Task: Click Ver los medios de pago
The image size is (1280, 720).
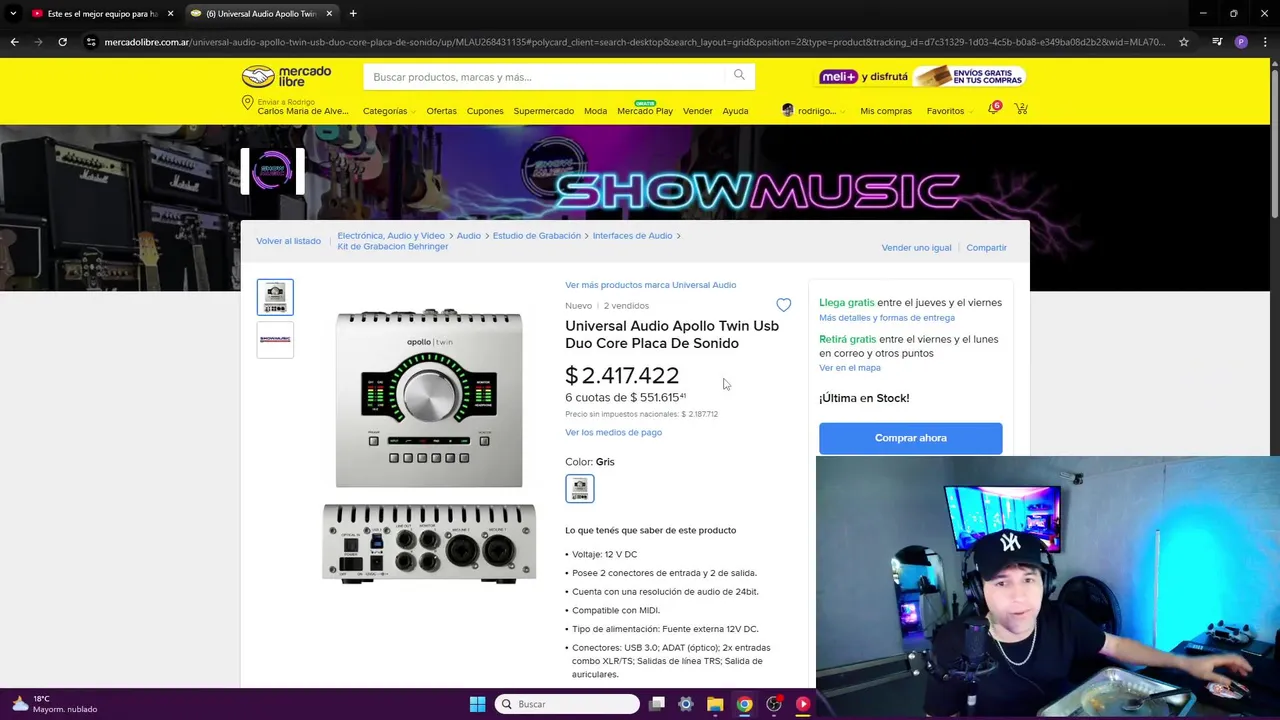Action: pyautogui.click(x=613, y=432)
